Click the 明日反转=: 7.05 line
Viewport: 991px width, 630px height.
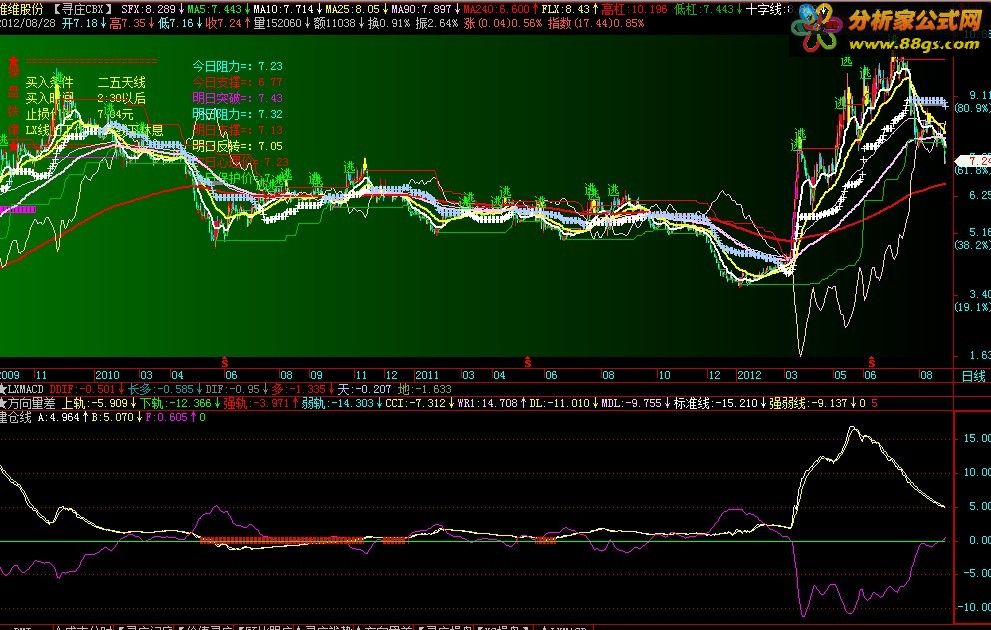coord(237,146)
